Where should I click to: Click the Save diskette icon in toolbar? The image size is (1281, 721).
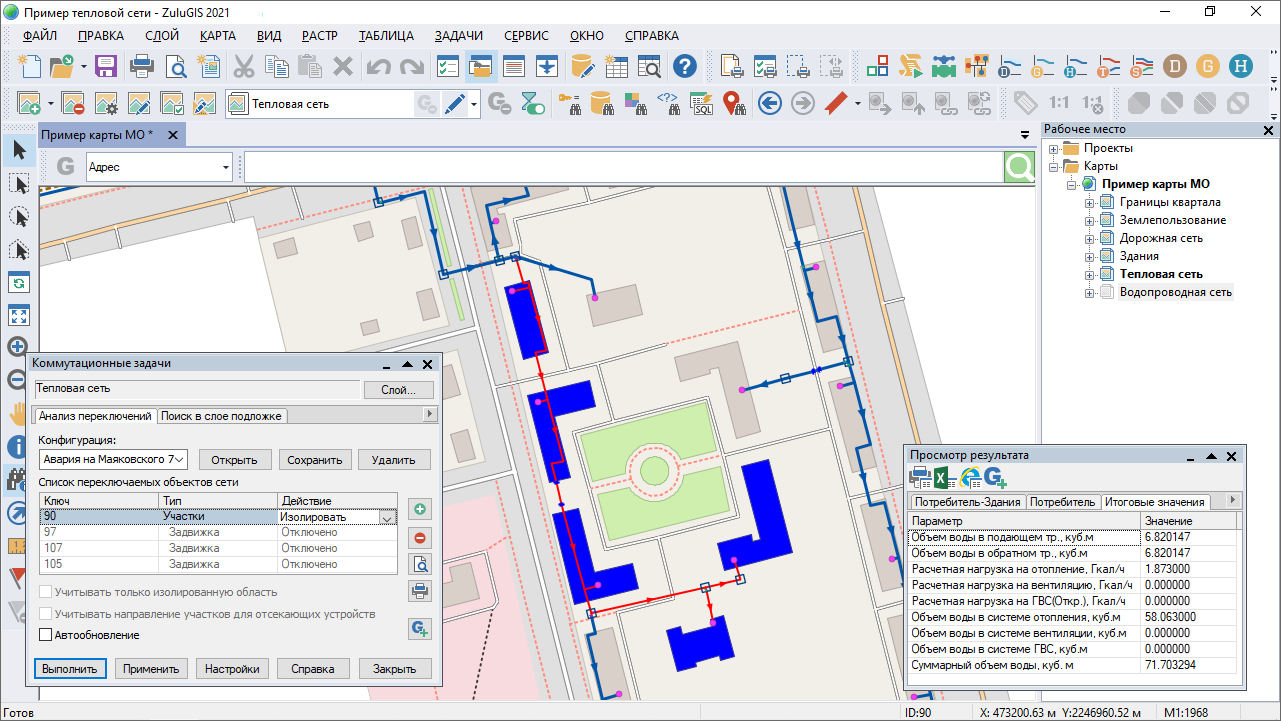coord(106,67)
